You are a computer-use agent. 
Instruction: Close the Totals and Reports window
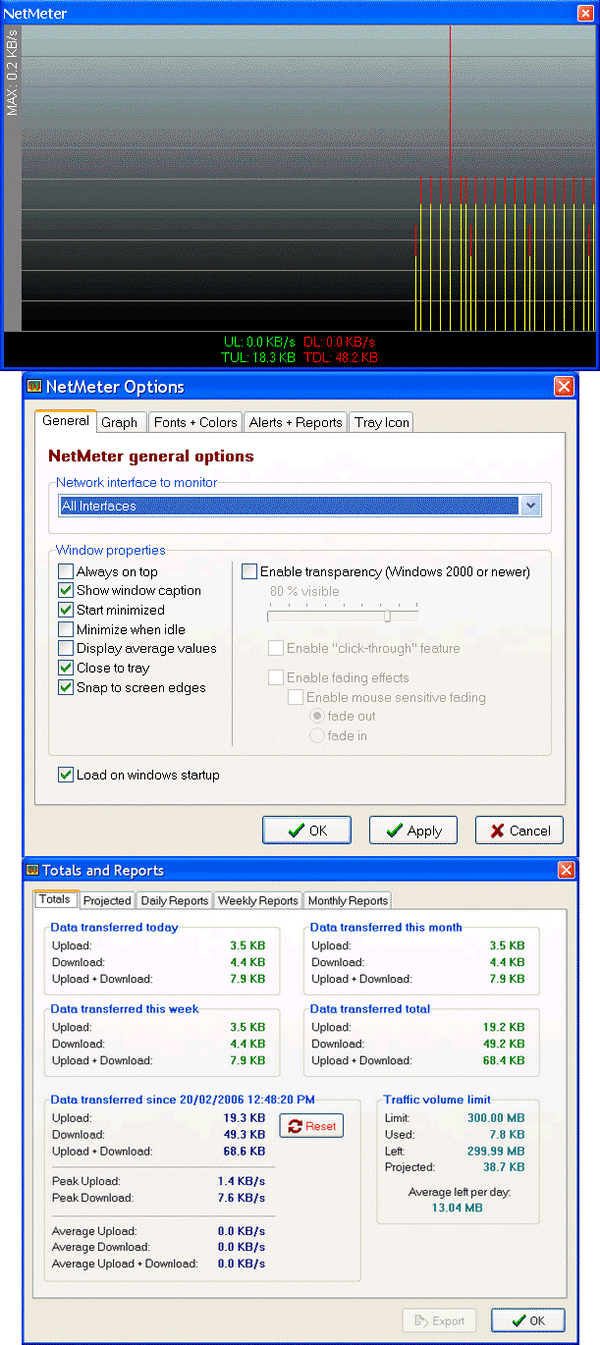click(x=566, y=870)
